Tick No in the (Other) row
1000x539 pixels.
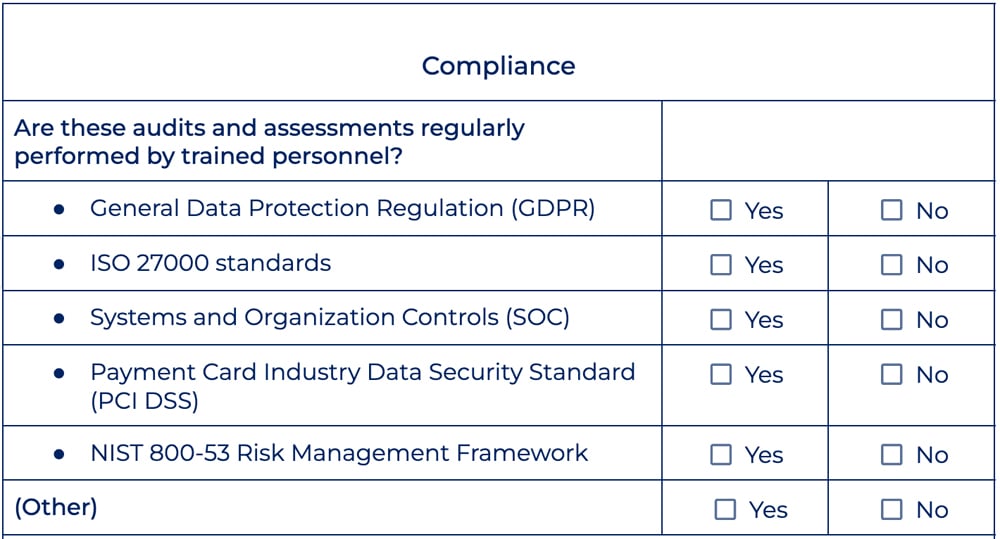point(891,509)
